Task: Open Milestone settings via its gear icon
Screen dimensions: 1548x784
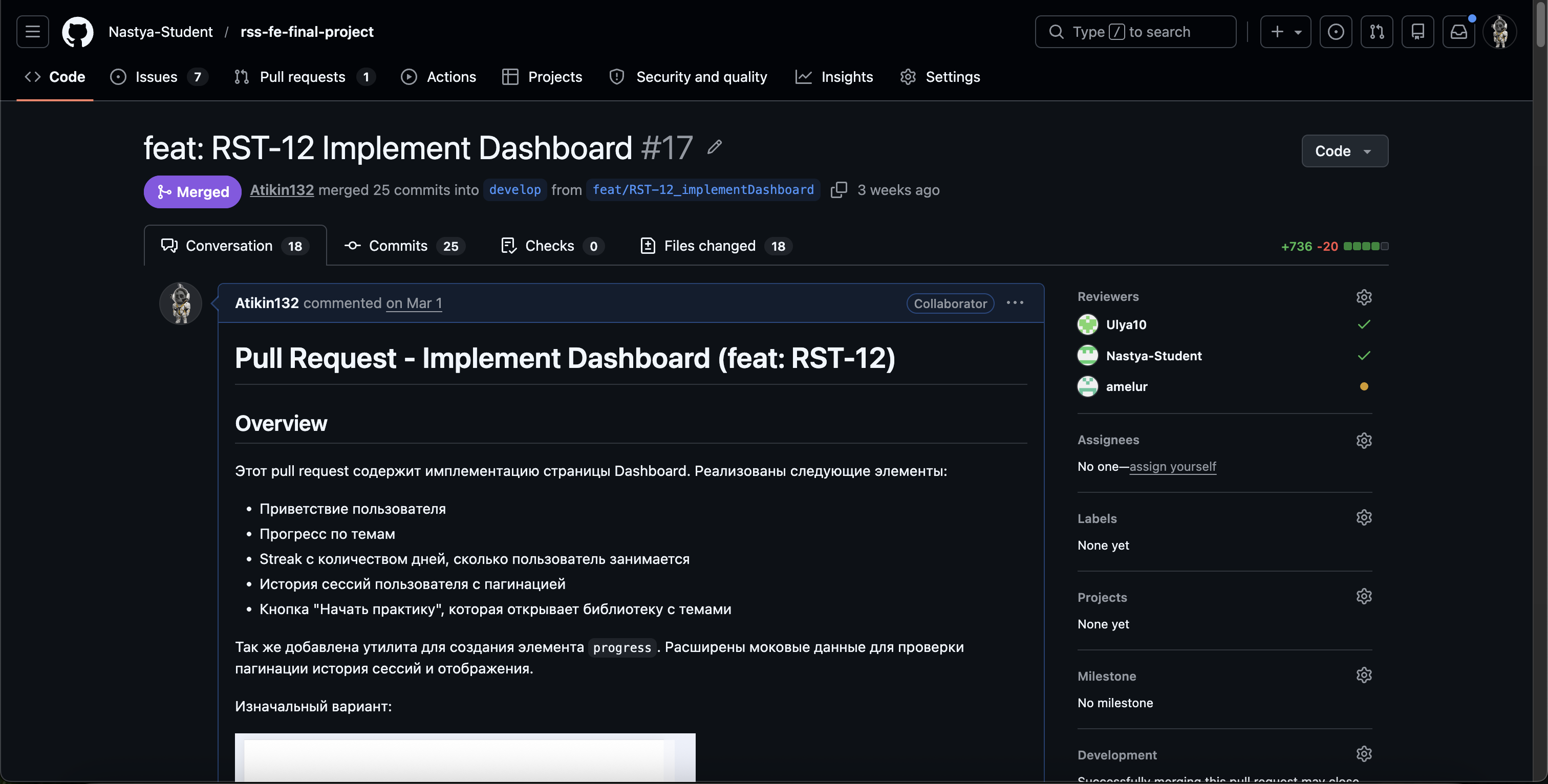Action: [1364, 674]
